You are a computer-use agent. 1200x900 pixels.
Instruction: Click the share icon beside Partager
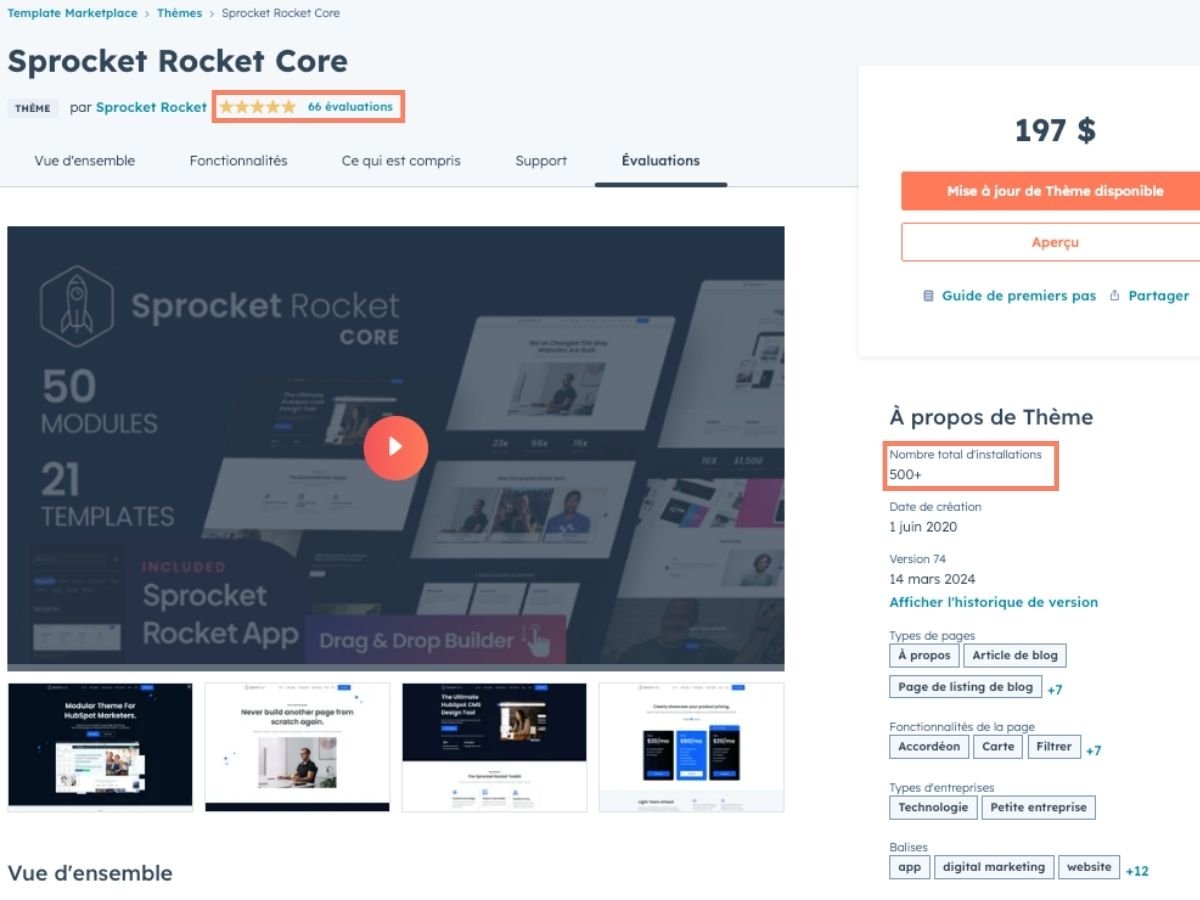coord(1114,296)
